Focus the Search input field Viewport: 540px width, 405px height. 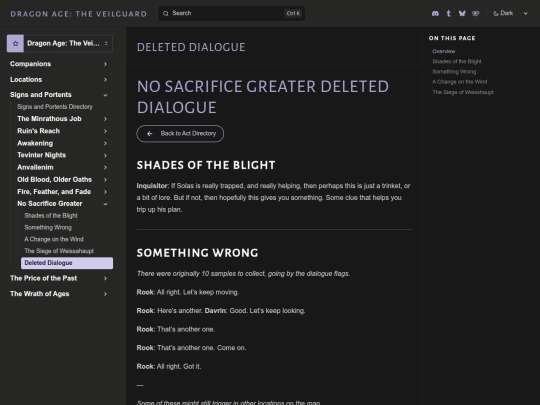[231, 13]
